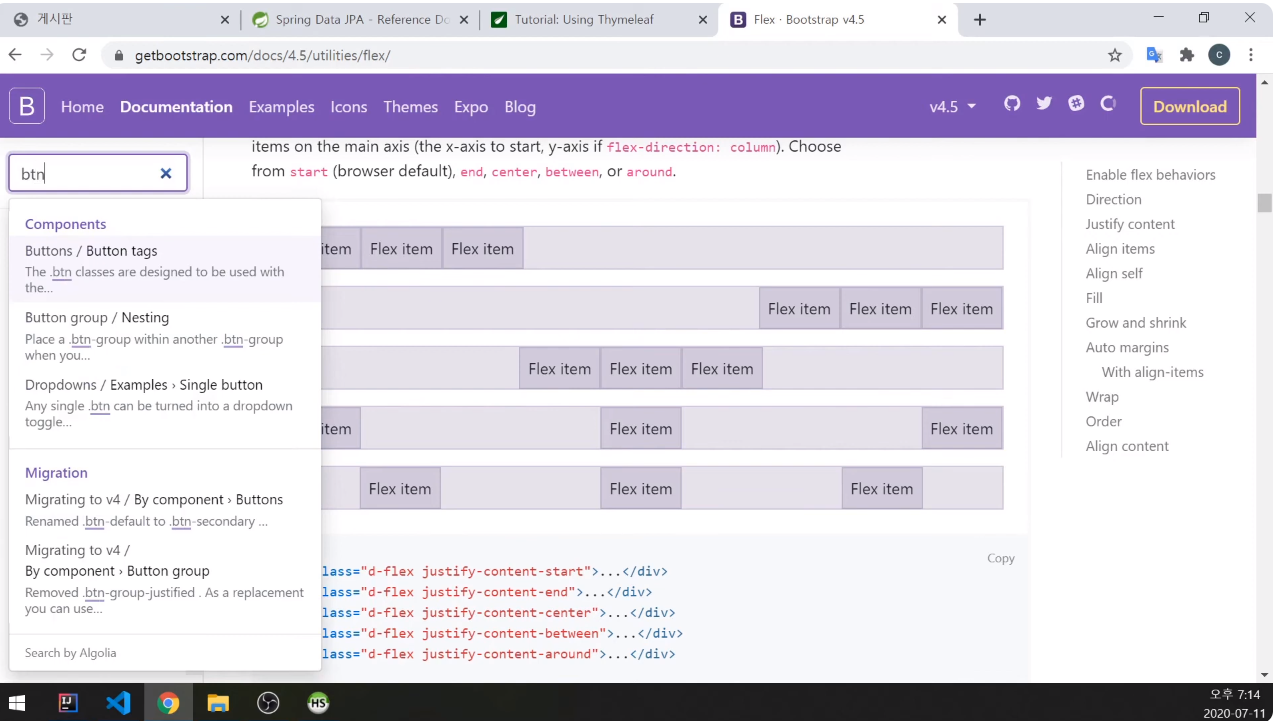1275x721 pixels.
Task: Close the Spring Data JPA tab
Action: 463,19
